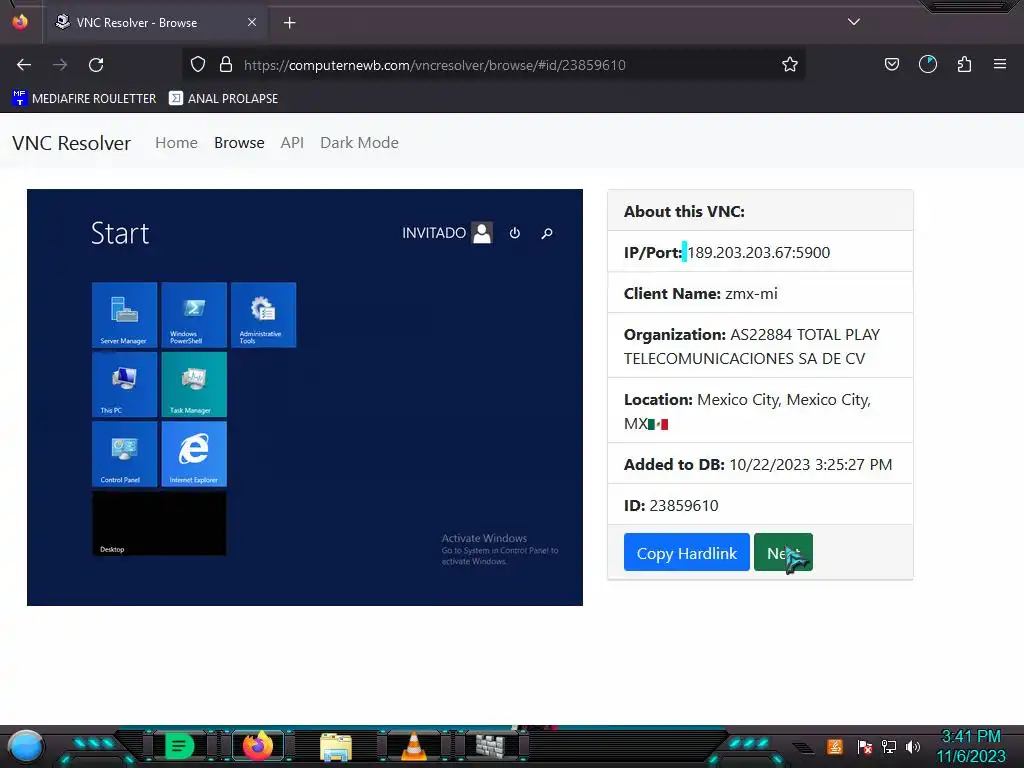Screen dimensions: 1024x768
Task: Open the Pocket save icon
Action: pos(891,64)
